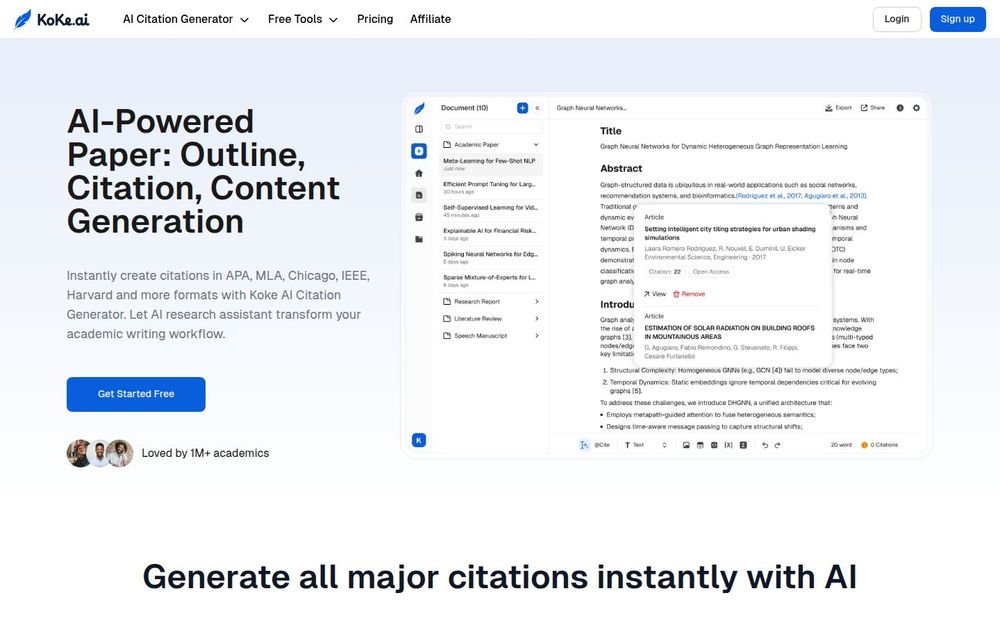Open the AI Citation Generator menu
Screen dimensions: 1000x625
186,19
